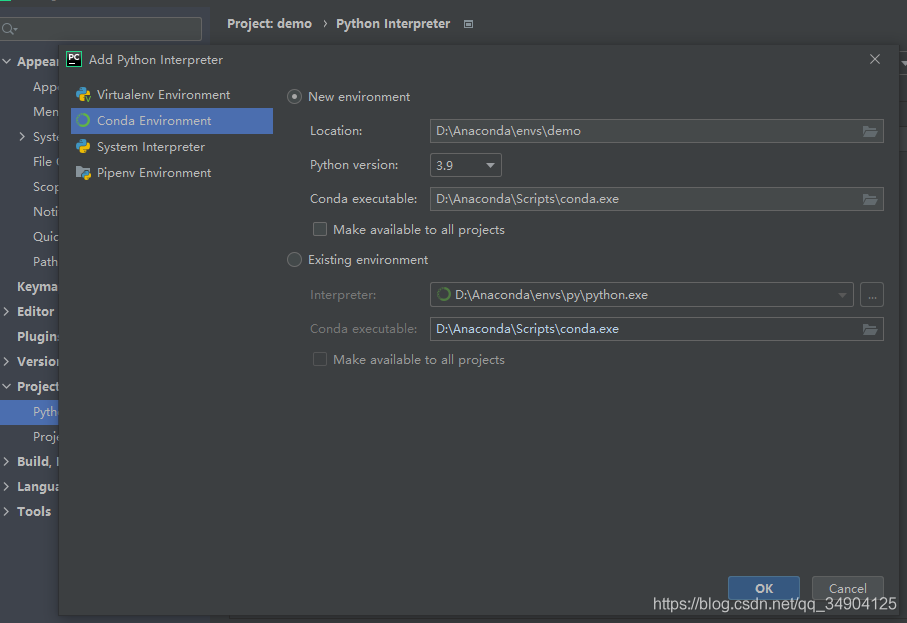
Task: Expand the Editor settings section
Action: pos(8,312)
